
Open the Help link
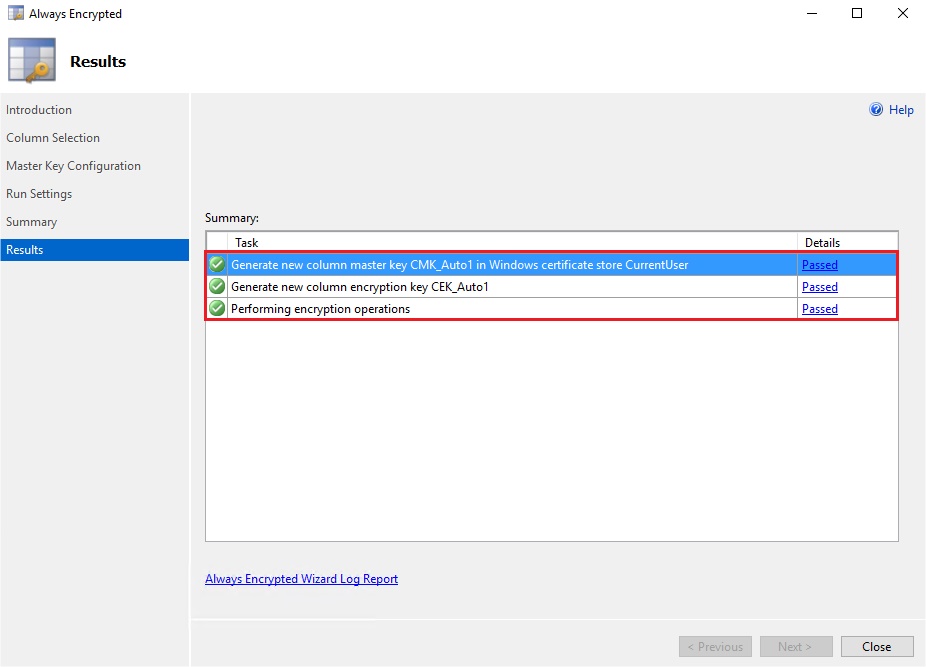click(x=901, y=110)
